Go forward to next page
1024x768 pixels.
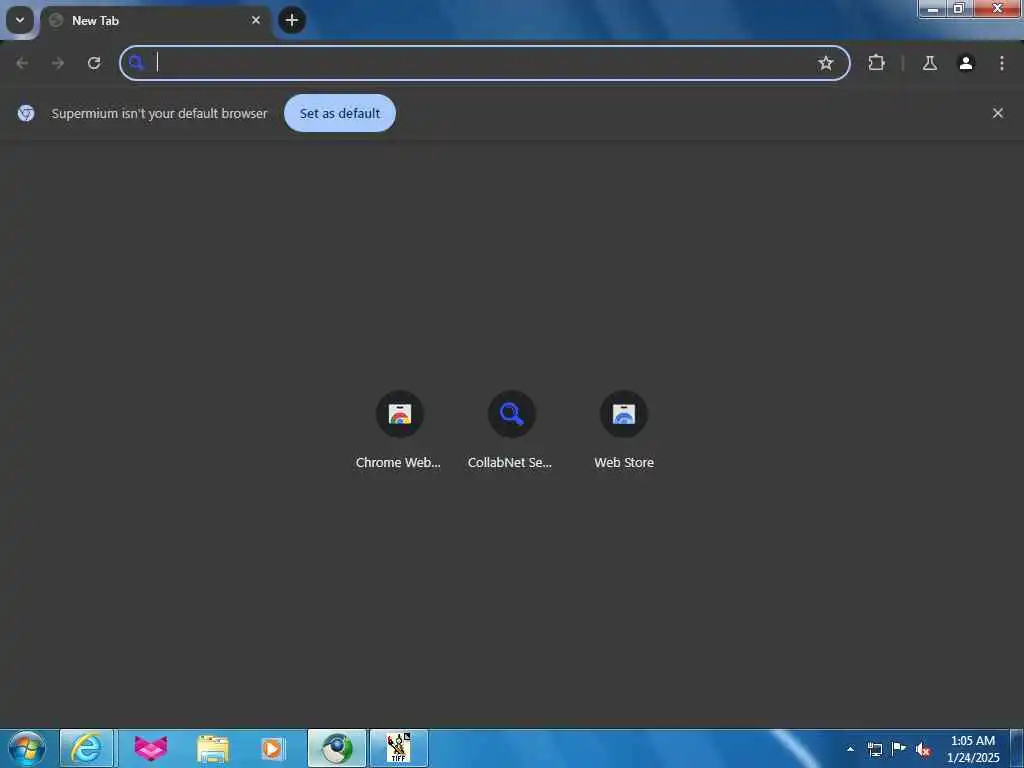(x=58, y=63)
